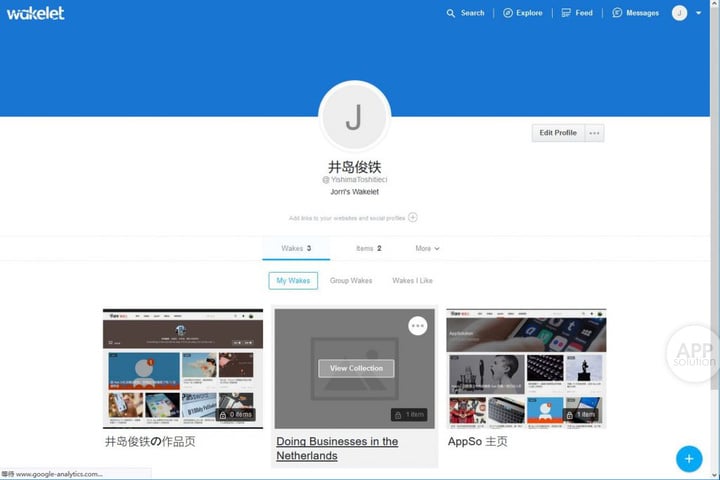
Task: Click the Edit Profile button
Action: (x=558, y=133)
